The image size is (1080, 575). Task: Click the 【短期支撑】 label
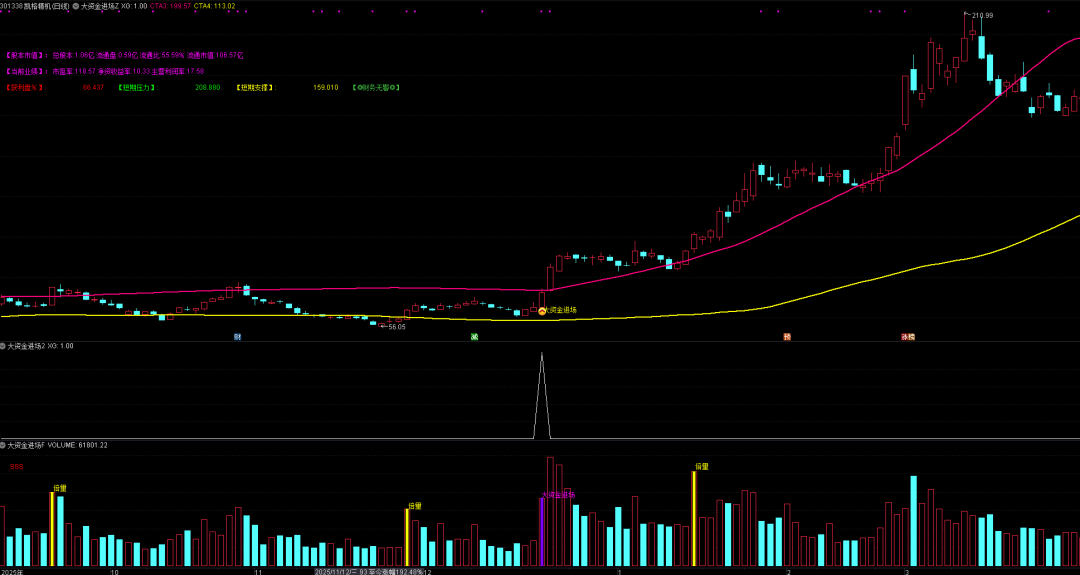coord(254,88)
